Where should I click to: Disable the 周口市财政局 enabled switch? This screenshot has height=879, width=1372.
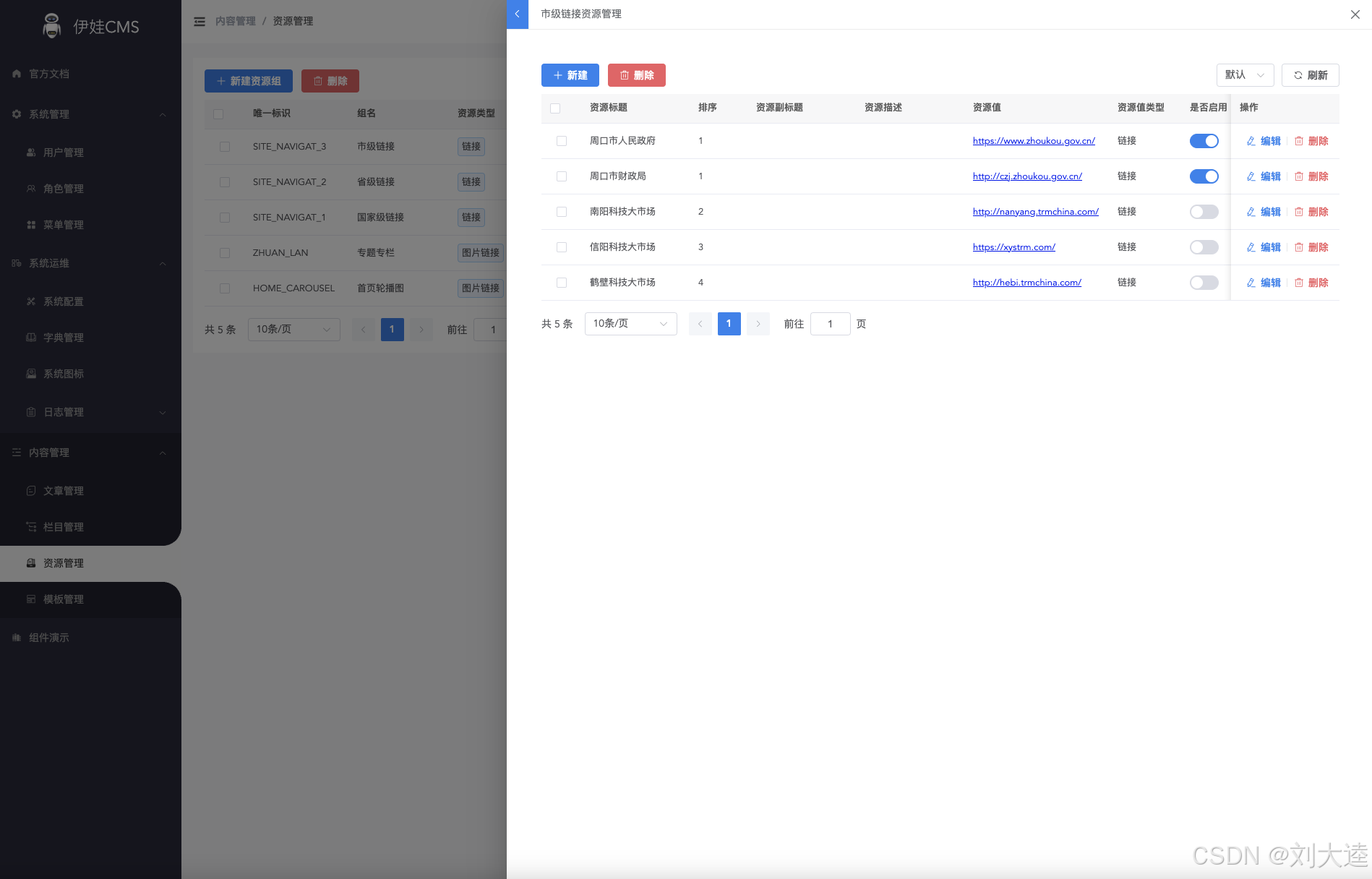point(1204,176)
